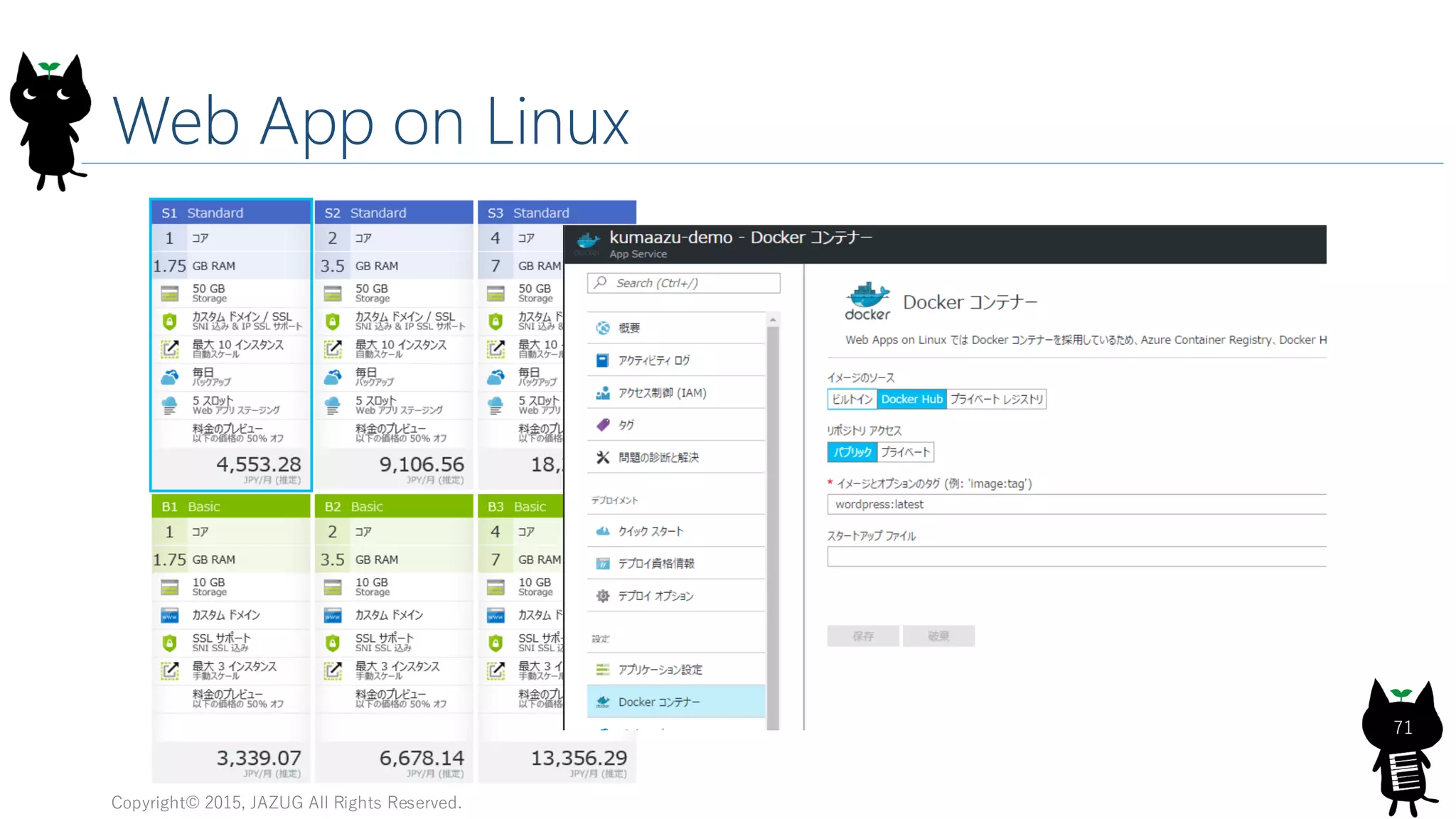Click the S2 price 9,106.56

tap(422, 464)
